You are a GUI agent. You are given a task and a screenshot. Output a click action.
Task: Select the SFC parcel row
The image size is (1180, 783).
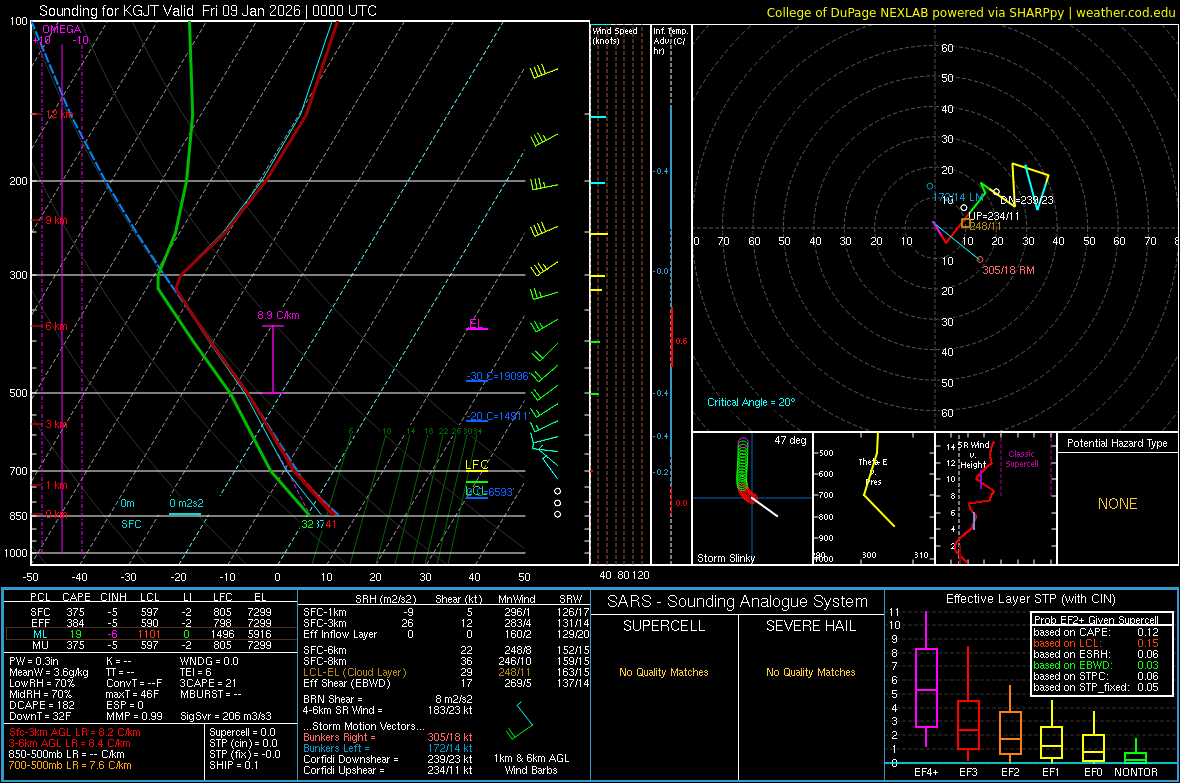coord(150,612)
